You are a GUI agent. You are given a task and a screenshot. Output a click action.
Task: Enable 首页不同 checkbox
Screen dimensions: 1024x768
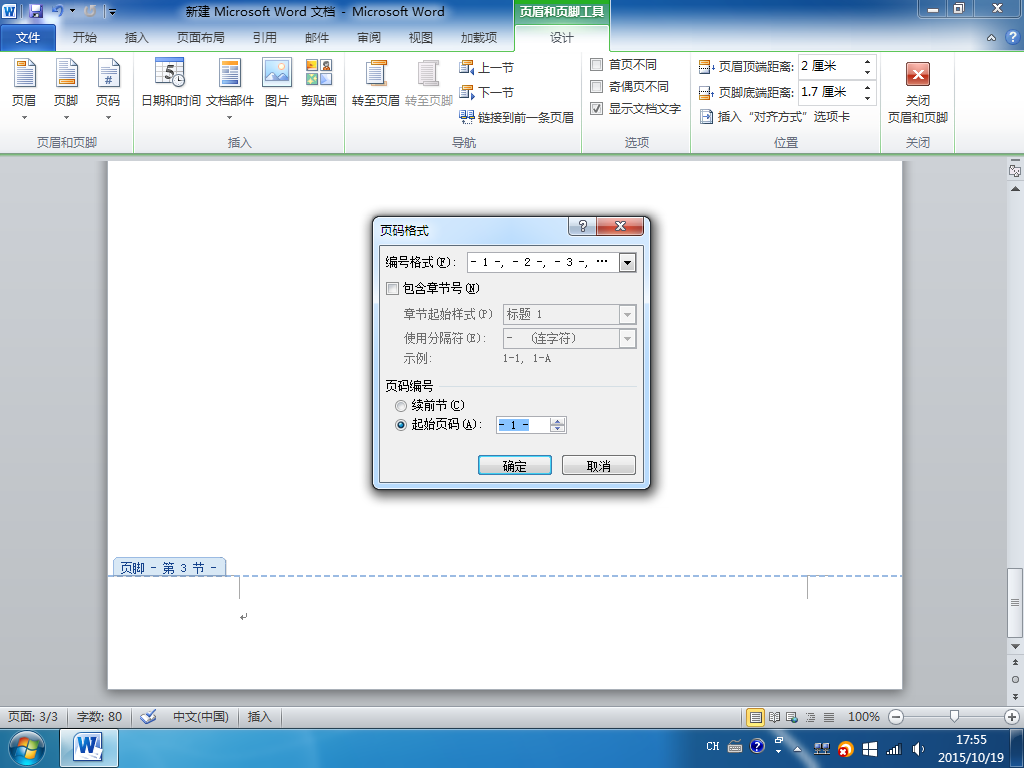tap(596, 65)
